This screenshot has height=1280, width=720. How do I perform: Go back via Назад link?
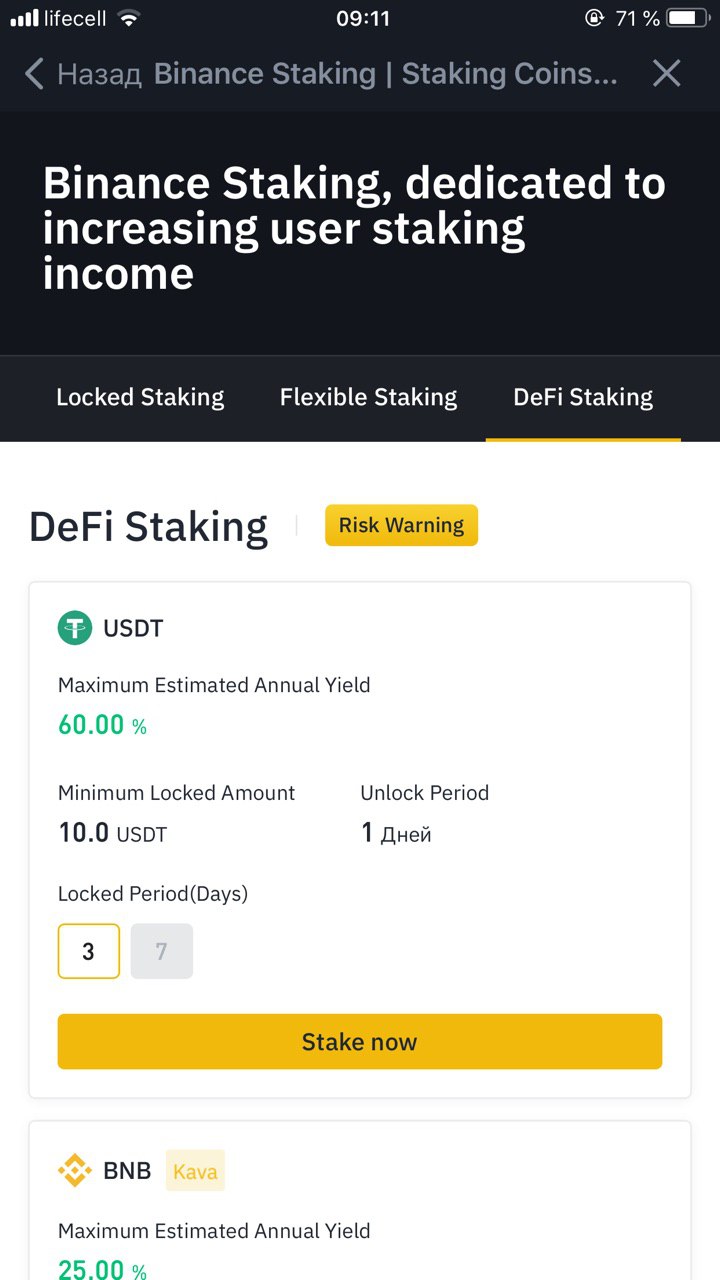click(99, 74)
